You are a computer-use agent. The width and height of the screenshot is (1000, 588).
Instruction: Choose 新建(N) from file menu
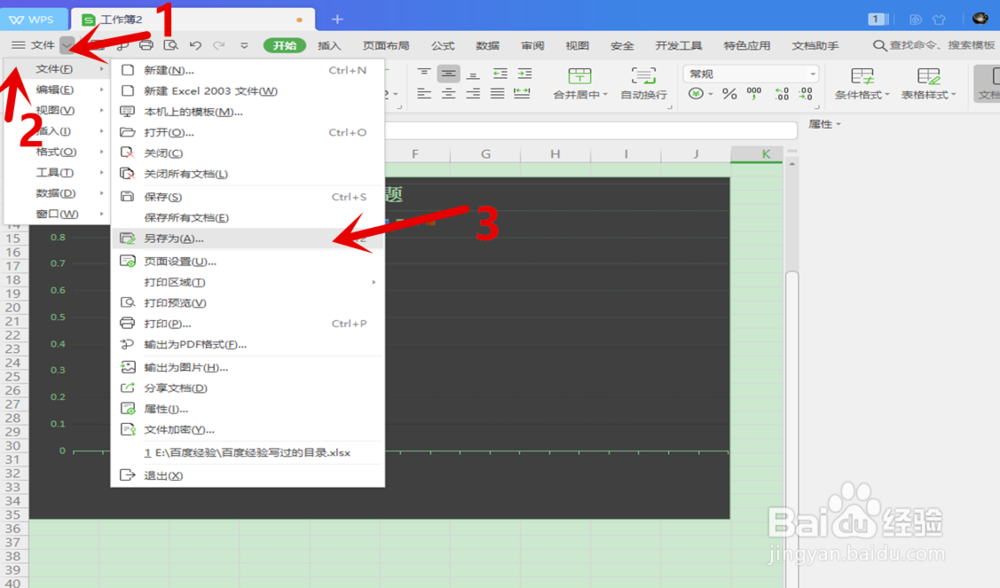coord(247,70)
